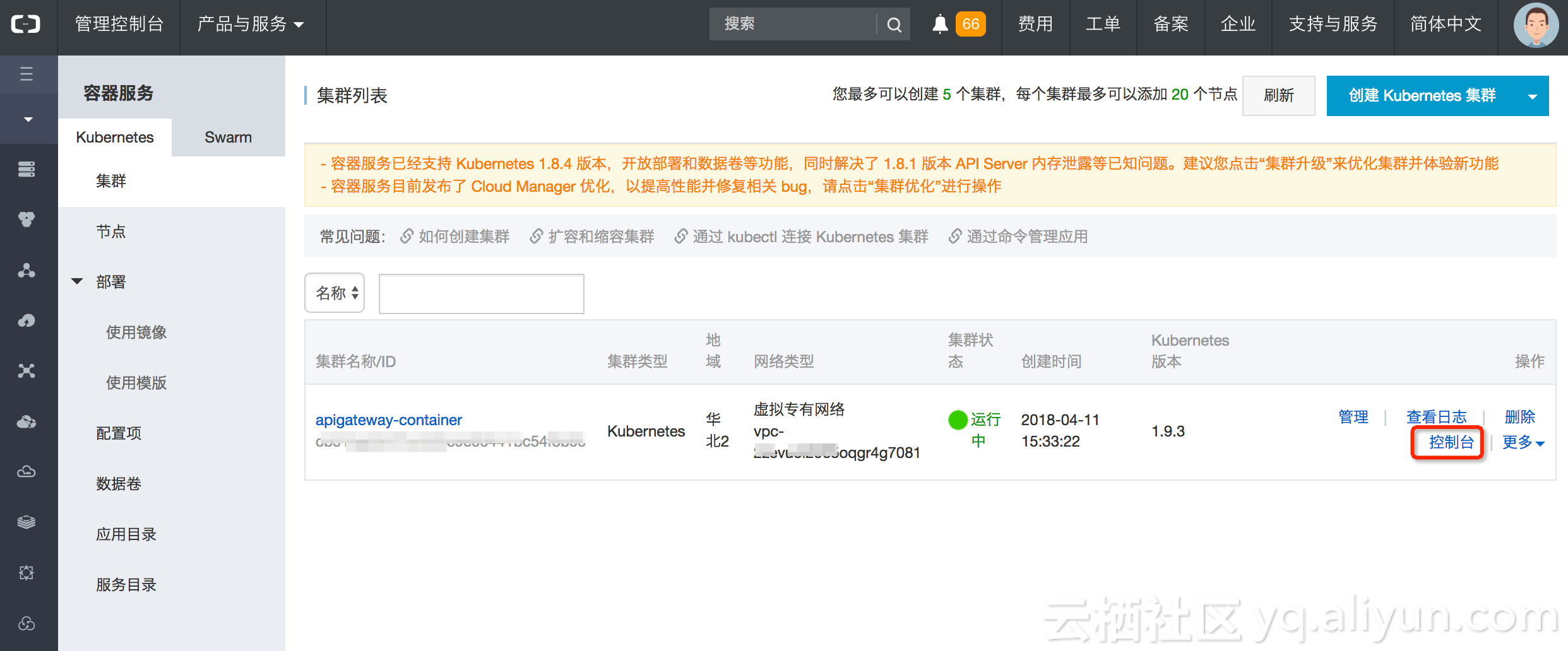Open 管理控制台 in the top bar
The image size is (1568, 651).
click(119, 24)
